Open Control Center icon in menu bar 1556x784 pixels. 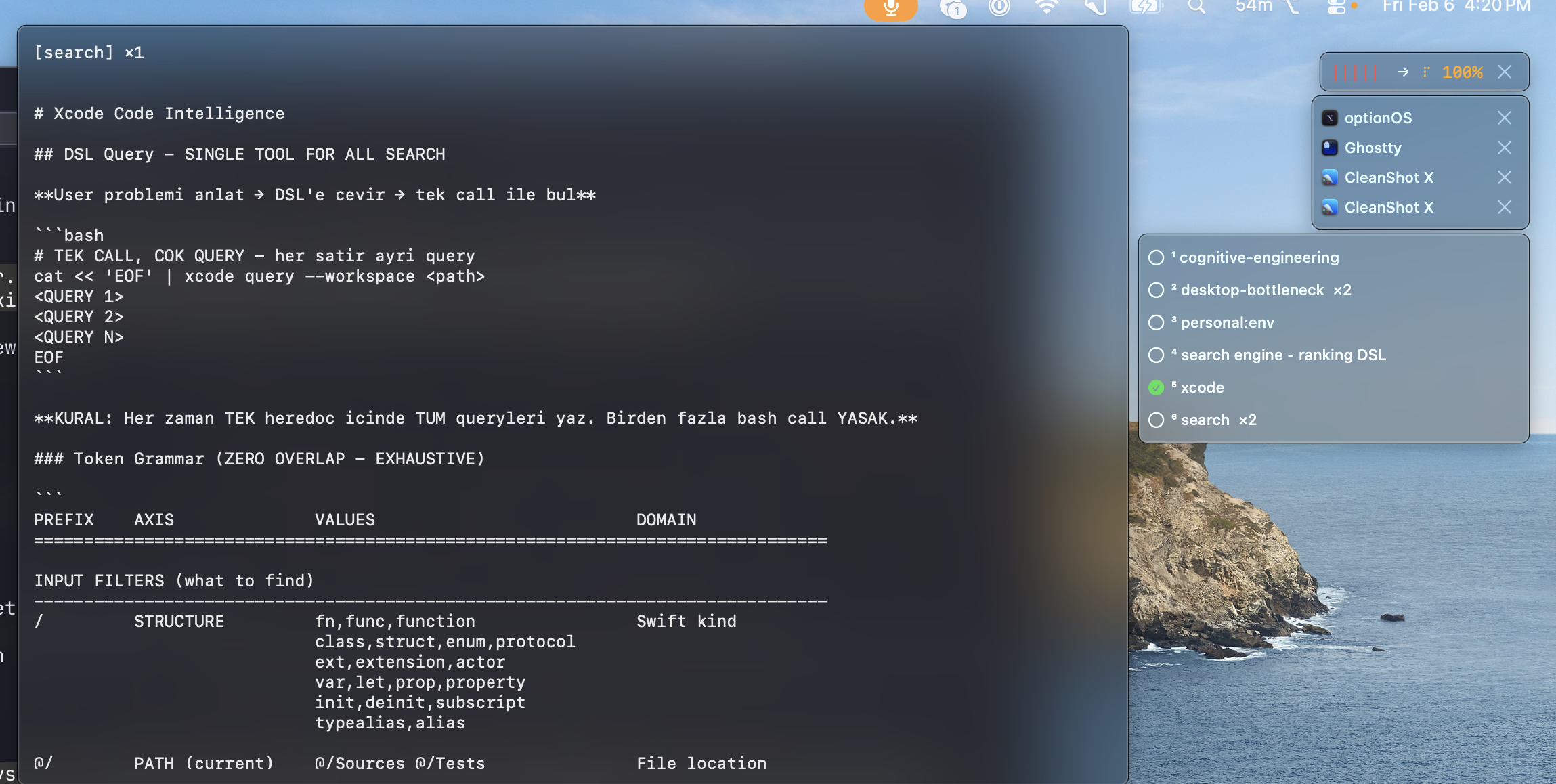point(1337,7)
